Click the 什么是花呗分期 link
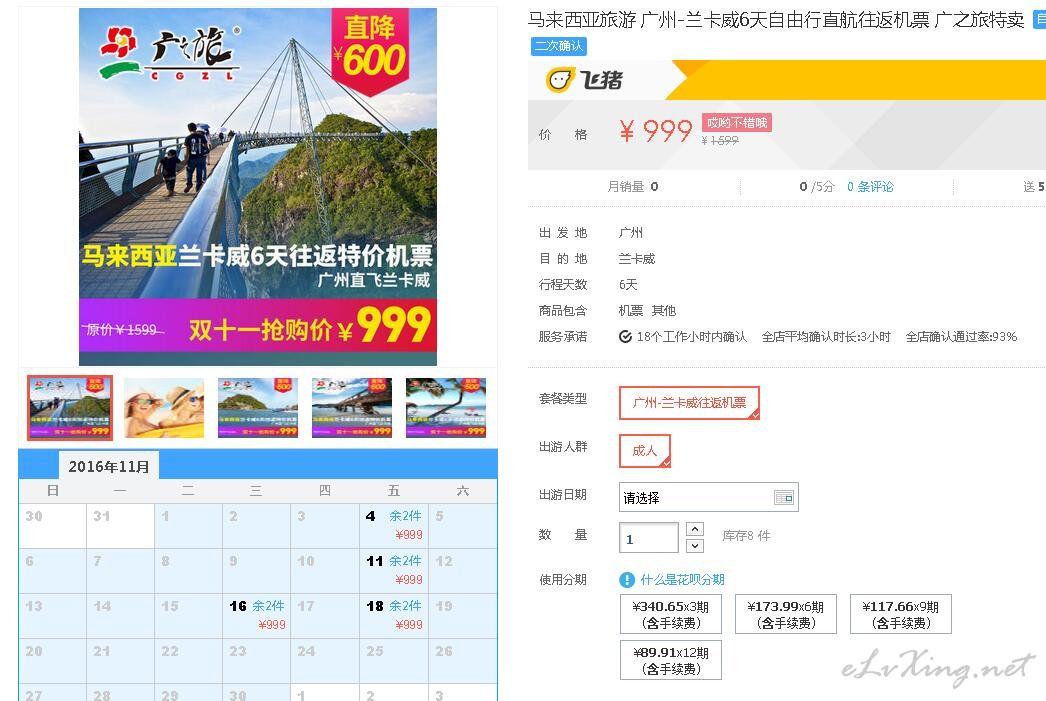This screenshot has height=701, width=1046. click(682, 580)
